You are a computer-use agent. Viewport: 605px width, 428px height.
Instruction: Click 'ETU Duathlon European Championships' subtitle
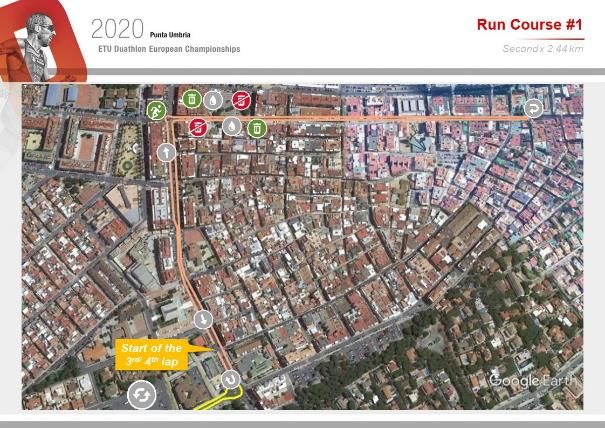(x=168, y=48)
